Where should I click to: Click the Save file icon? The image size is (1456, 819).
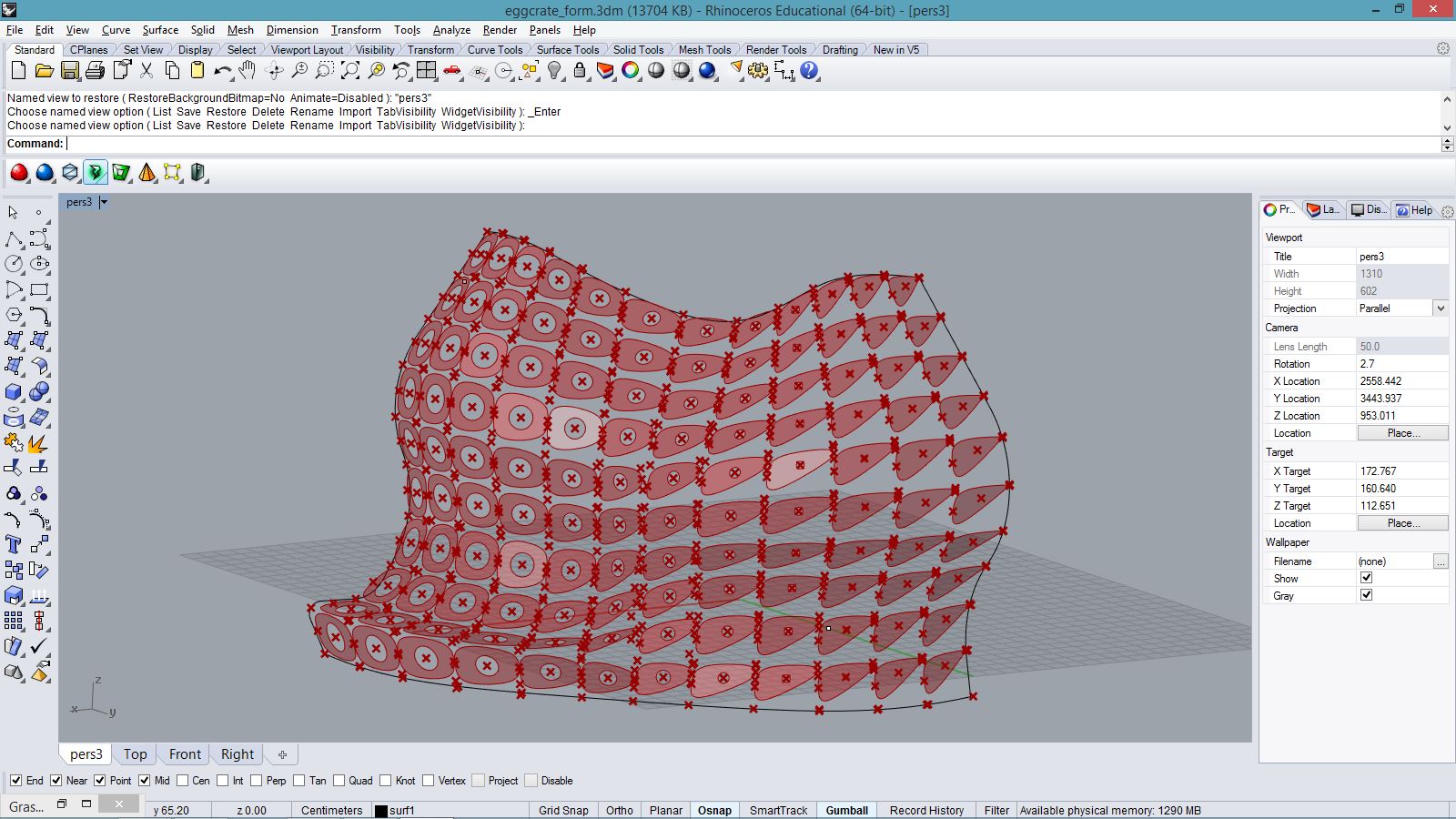[69, 71]
